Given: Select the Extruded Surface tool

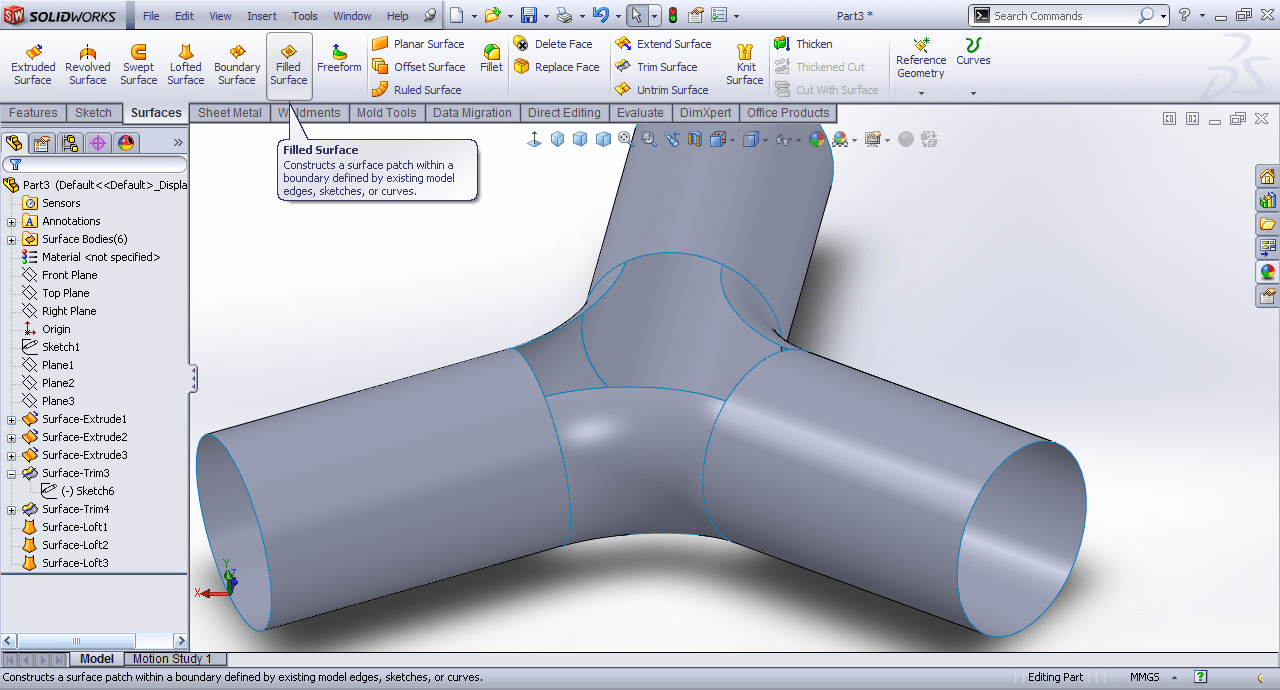Looking at the screenshot, I should tap(33, 65).
